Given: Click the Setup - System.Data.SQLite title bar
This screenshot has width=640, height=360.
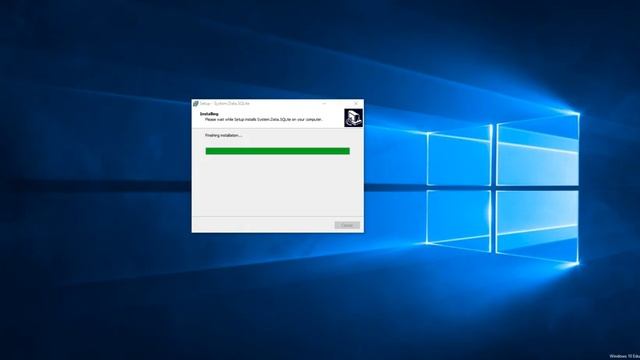Looking at the screenshot, I should click(278, 104).
